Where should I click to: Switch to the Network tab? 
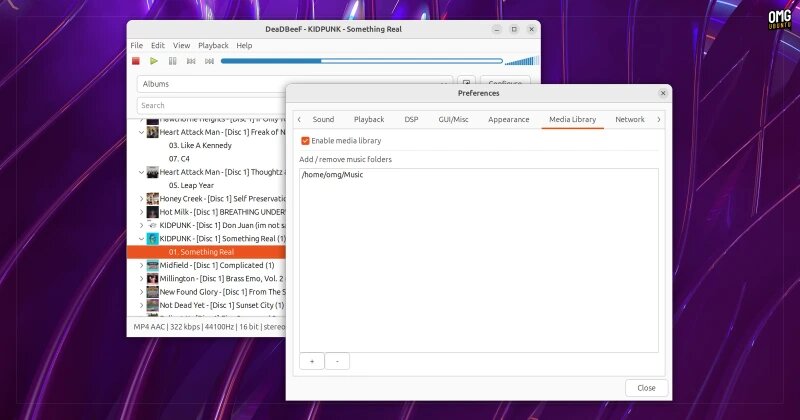[630, 119]
